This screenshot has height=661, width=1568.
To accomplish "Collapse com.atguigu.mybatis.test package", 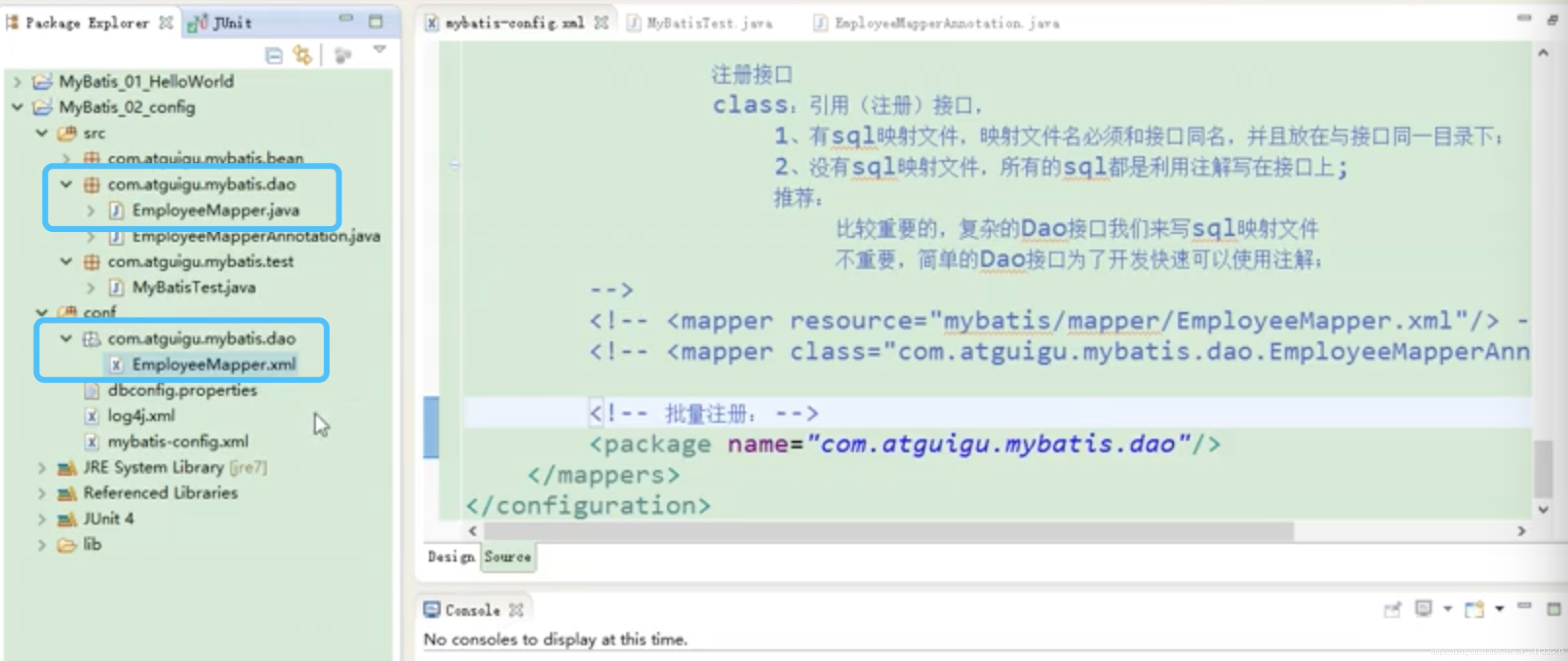I will 66,262.
